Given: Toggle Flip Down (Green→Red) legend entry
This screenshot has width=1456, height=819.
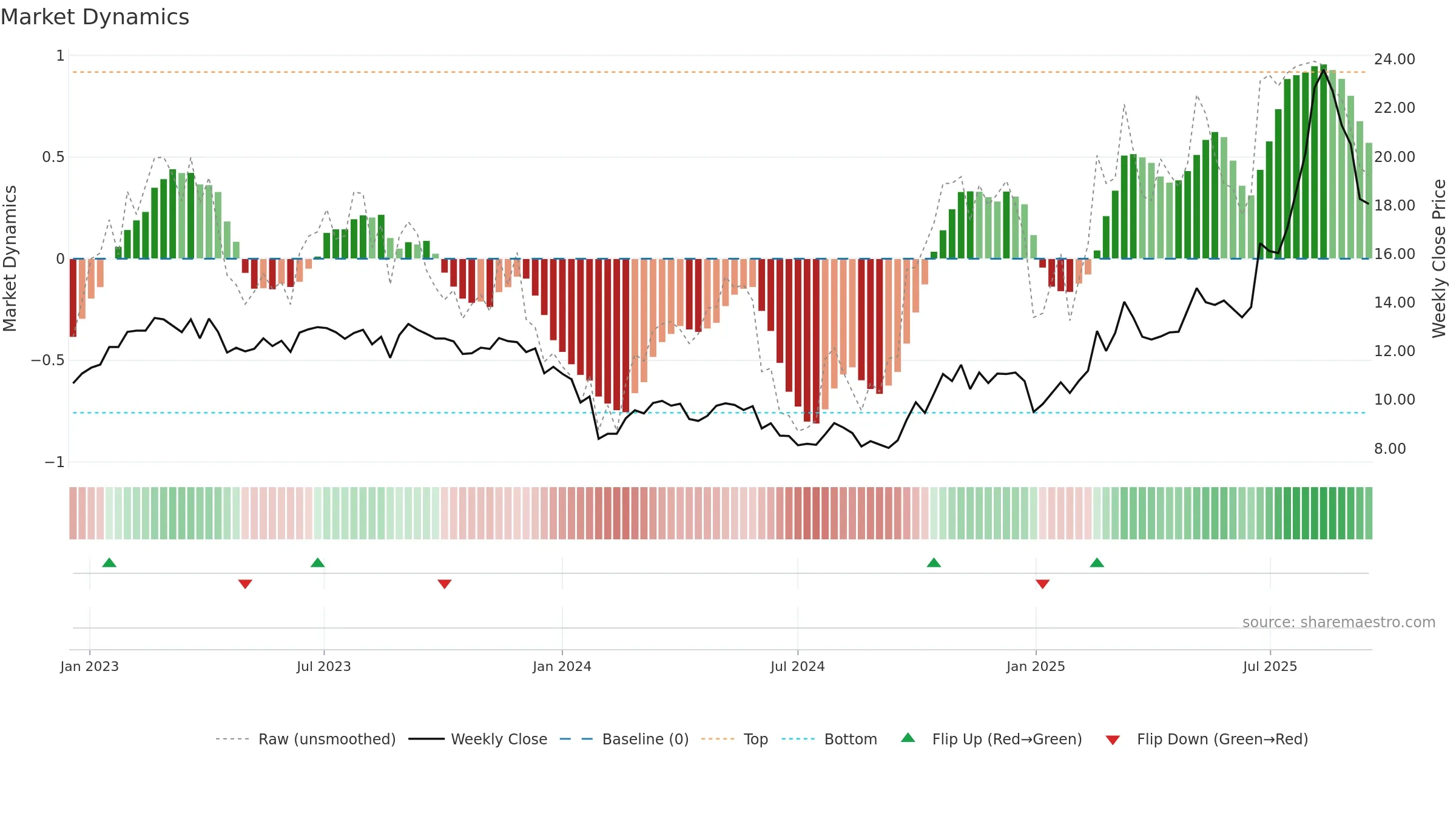Looking at the screenshot, I should tap(1206, 739).
